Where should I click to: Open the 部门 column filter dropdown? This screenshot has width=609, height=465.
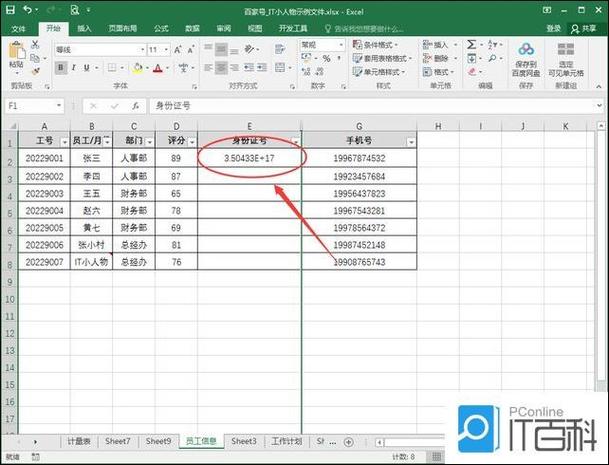(x=150, y=142)
